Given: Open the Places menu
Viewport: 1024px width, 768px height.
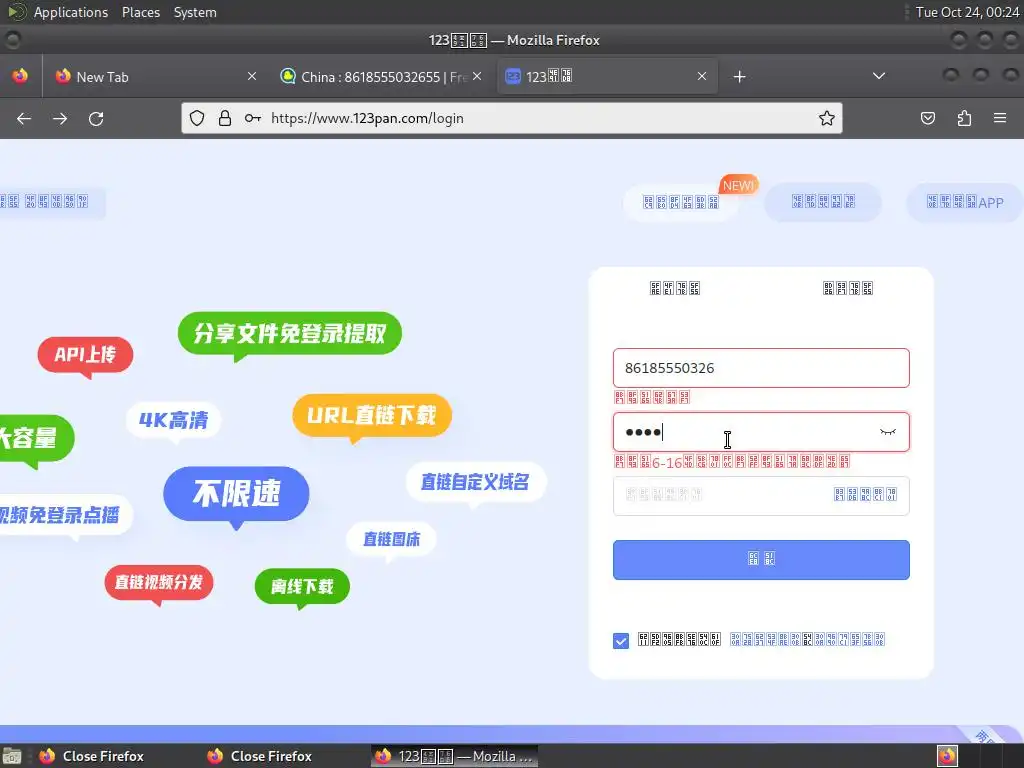Looking at the screenshot, I should [141, 12].
